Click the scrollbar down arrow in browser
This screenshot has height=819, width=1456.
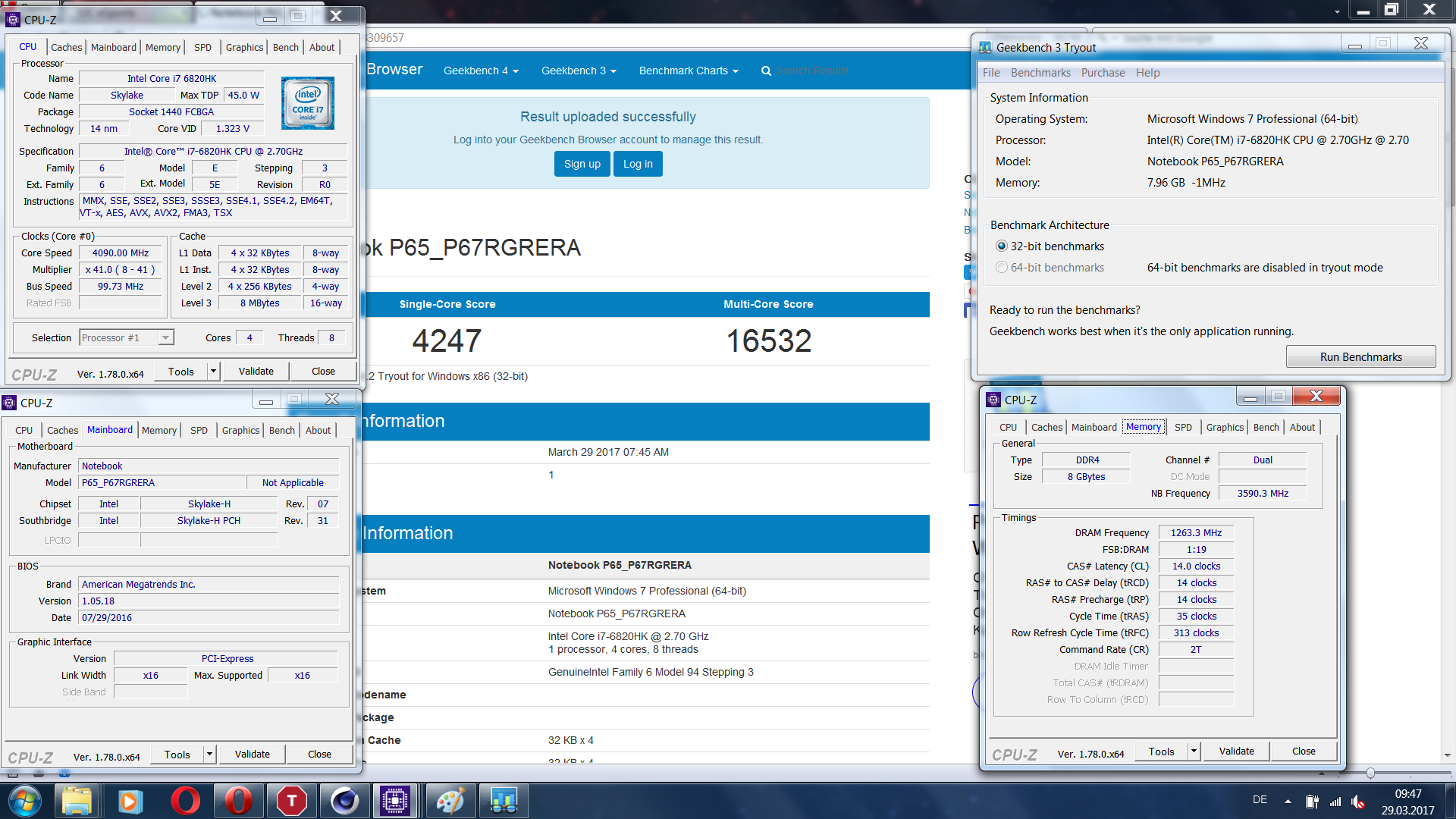click(1448, 755)
